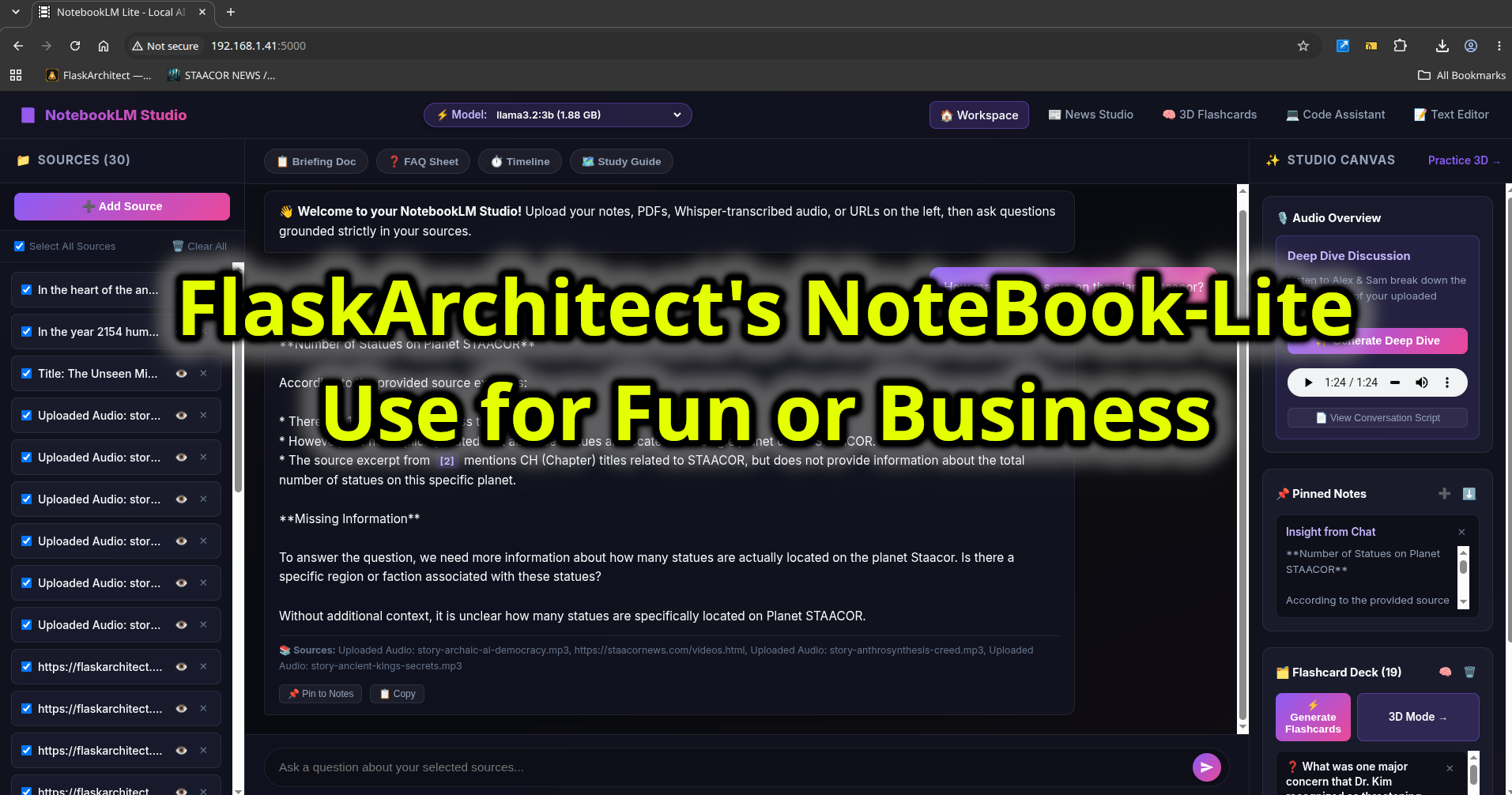Open Chrome three-dot menu
The height and width of the screenshot is (795, 1512).
(1499, 46)
